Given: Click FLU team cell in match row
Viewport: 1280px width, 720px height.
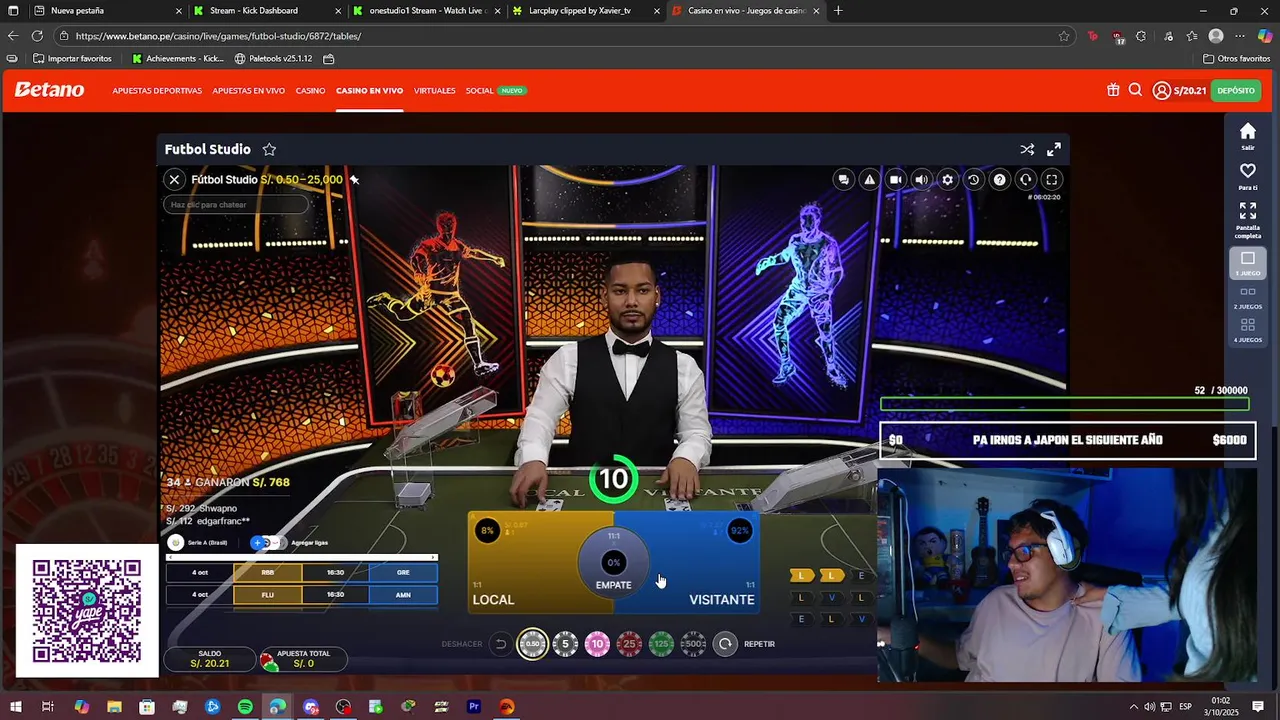Looking at the screenshot, I should [x=268, y=595].
